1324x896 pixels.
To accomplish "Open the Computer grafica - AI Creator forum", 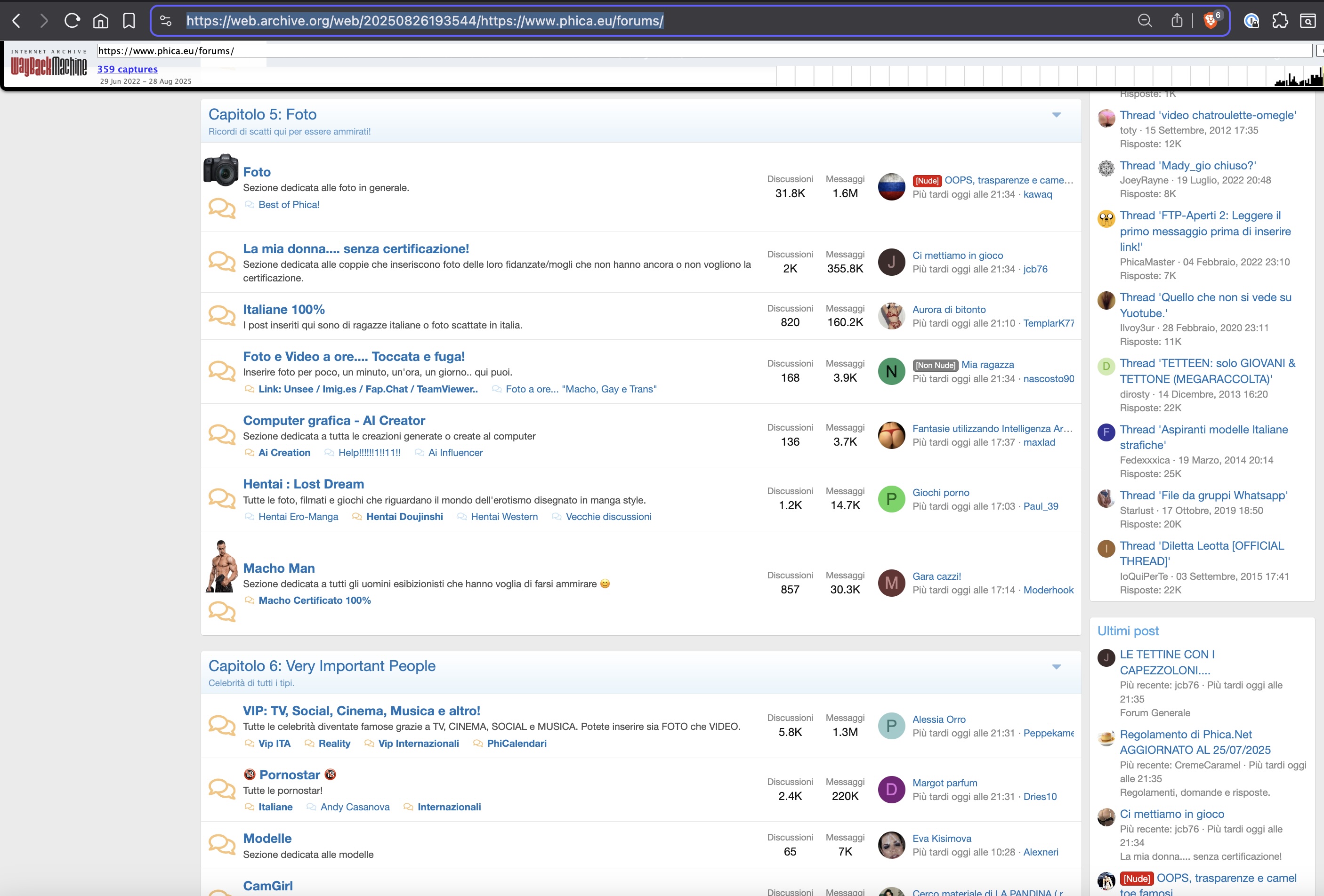I will (334, 420).
